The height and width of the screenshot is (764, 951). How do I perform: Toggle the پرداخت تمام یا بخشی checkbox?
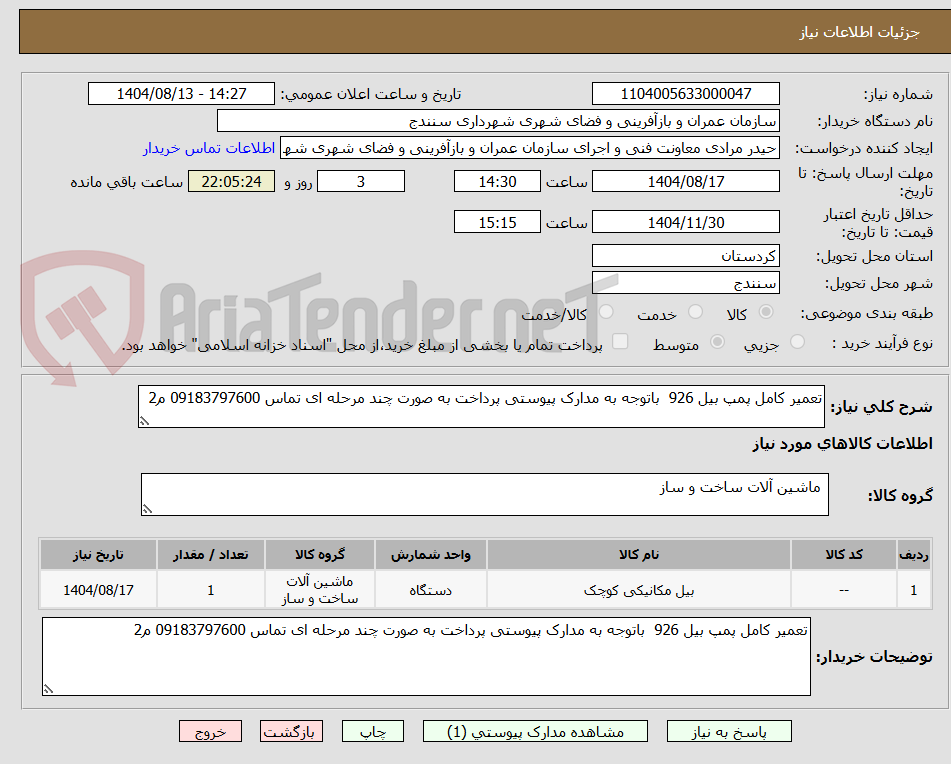click(x=620, y=341)
